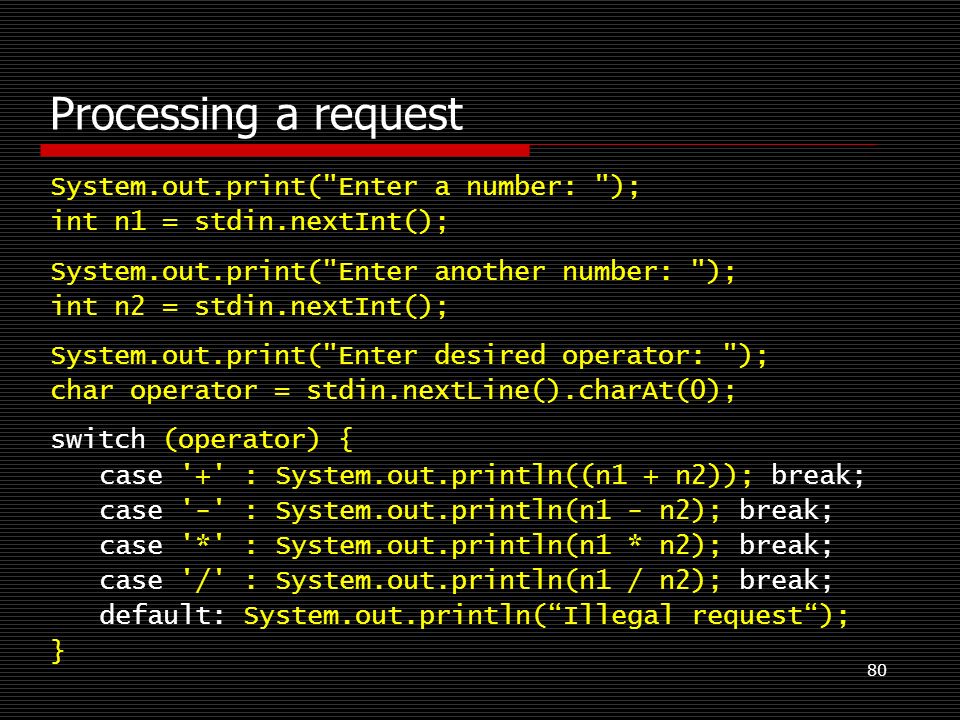Click the 'int n2 = stdin.nextInt();' line
Viewport: 960px width, 720px height.
[249, 306]
